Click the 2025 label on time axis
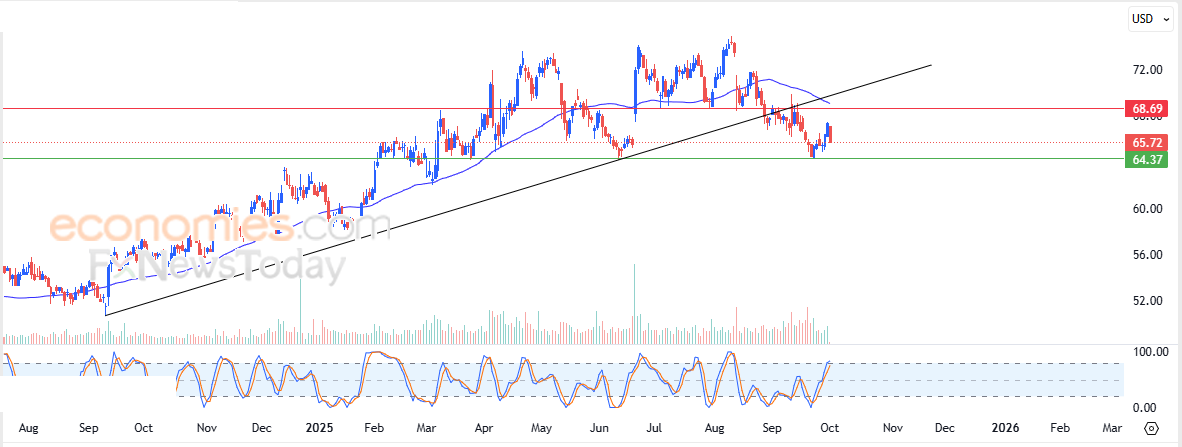Image resolution: width=1182 pixels, height=447 pixels. pos(320,428)
